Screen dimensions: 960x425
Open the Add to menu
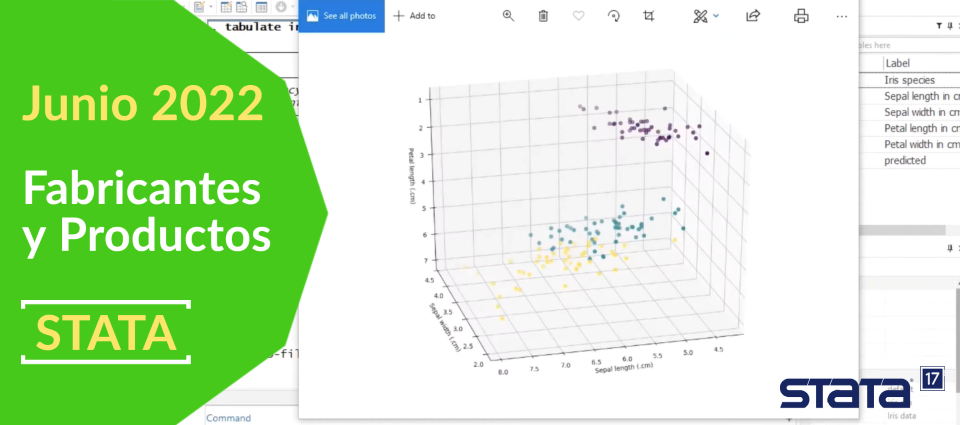(414, 16)
